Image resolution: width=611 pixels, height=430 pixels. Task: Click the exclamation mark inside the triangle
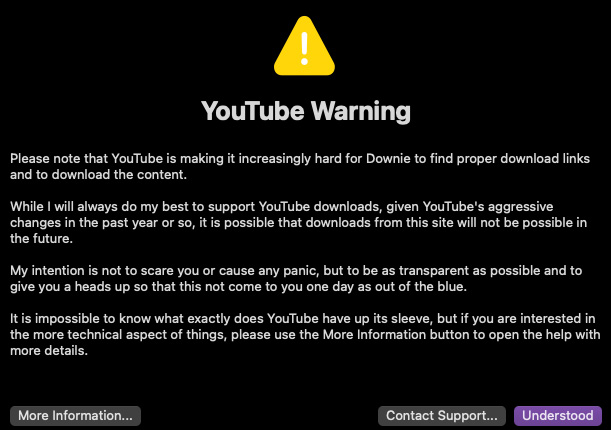[x=304, y=48]
